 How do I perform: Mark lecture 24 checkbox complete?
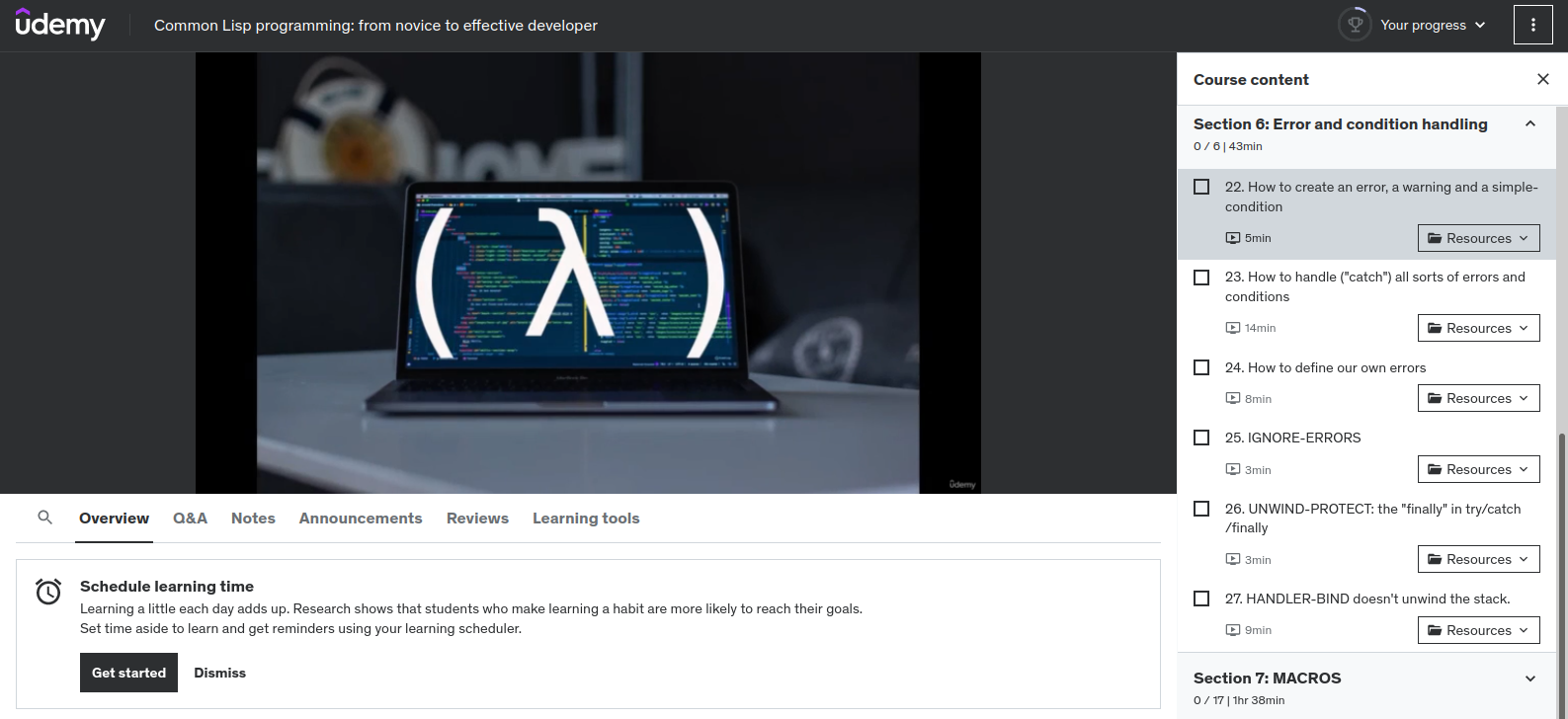tap(1201, 367)
